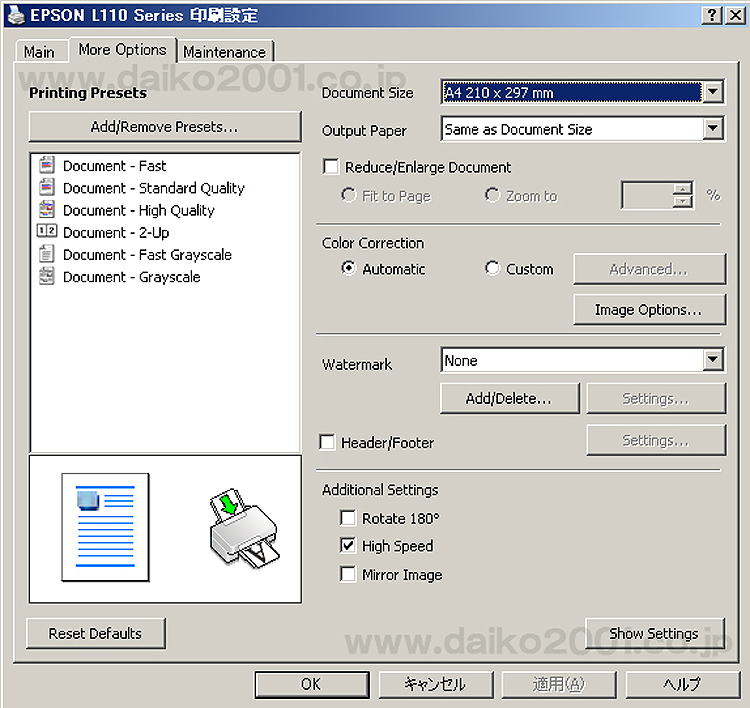Open the Watermark dropdown
The width and height of the screenshot is (750, 708).
713,360
